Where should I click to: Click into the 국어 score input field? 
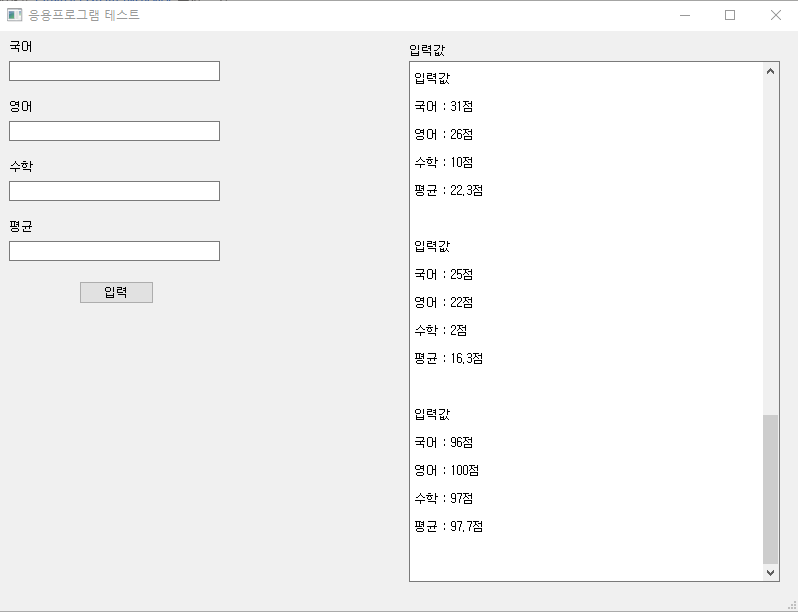coord(115,71)
